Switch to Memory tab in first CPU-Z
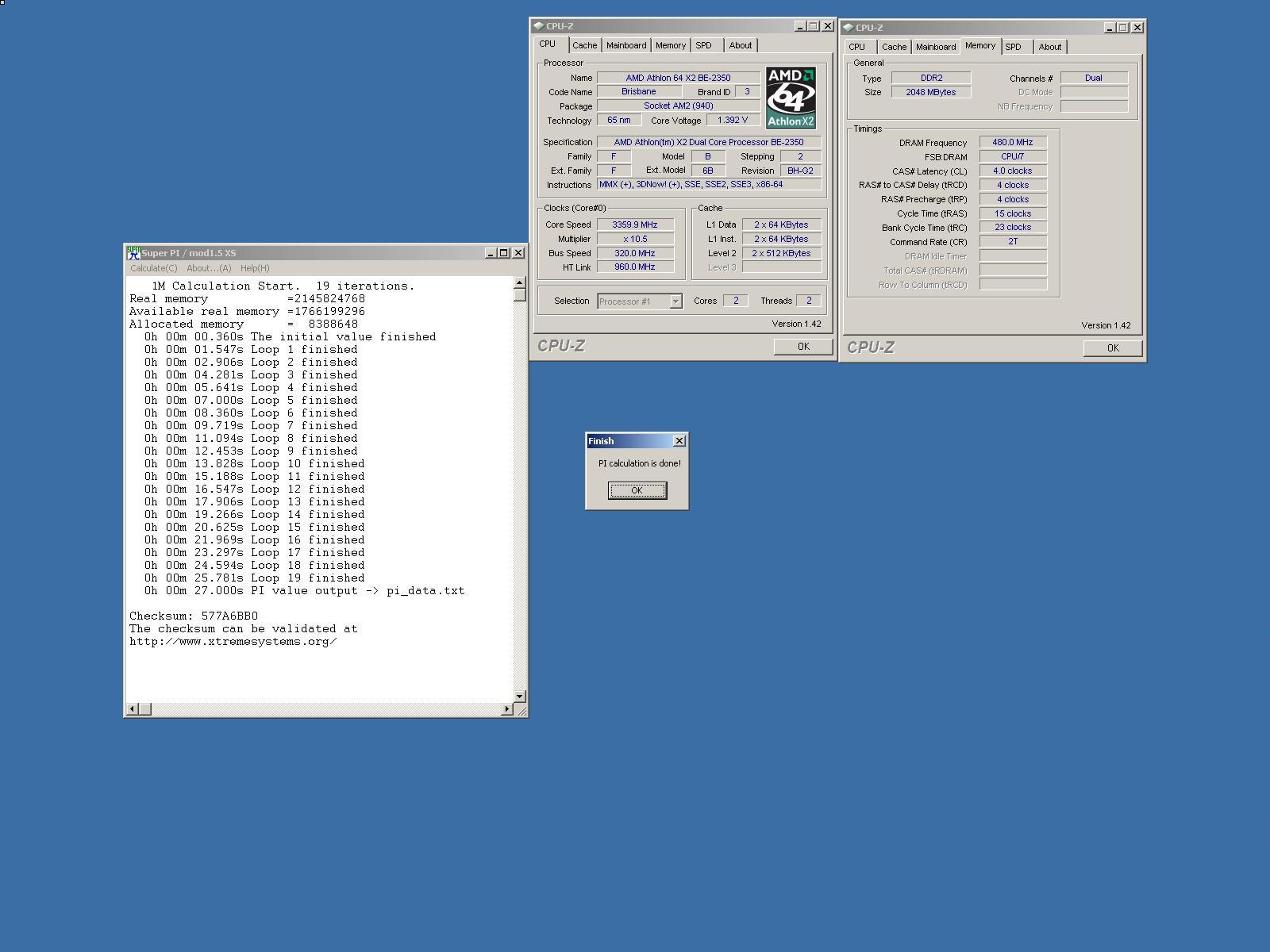This screenshot has width=1270, height=952. pyautogui.click(x=671, y=45)
